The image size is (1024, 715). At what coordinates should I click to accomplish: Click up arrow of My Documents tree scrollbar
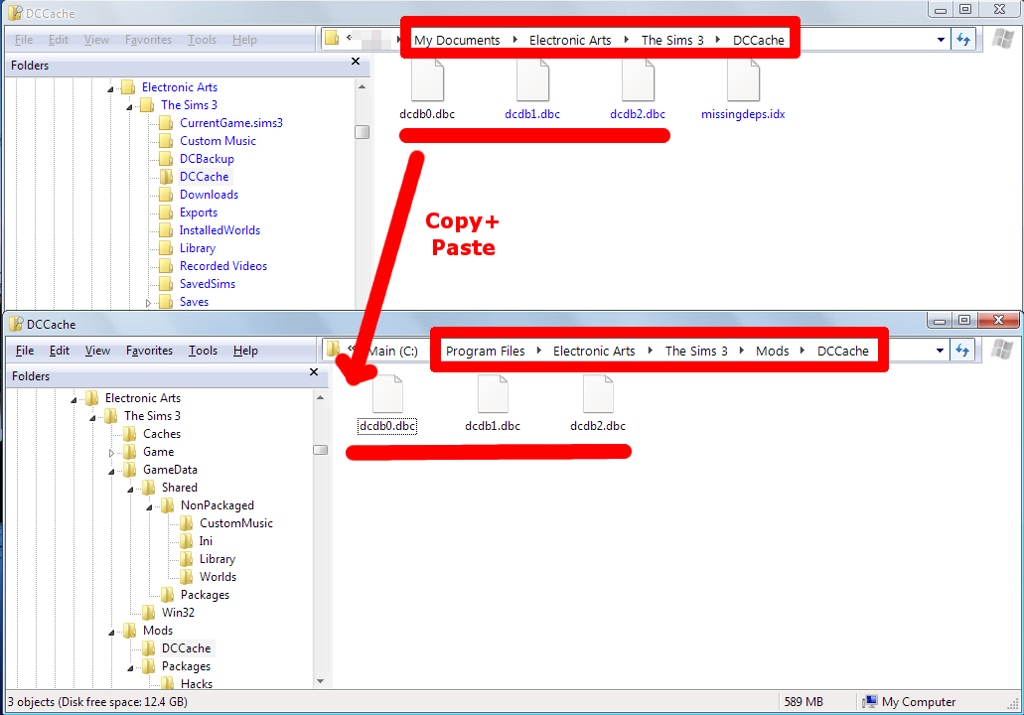362,87
